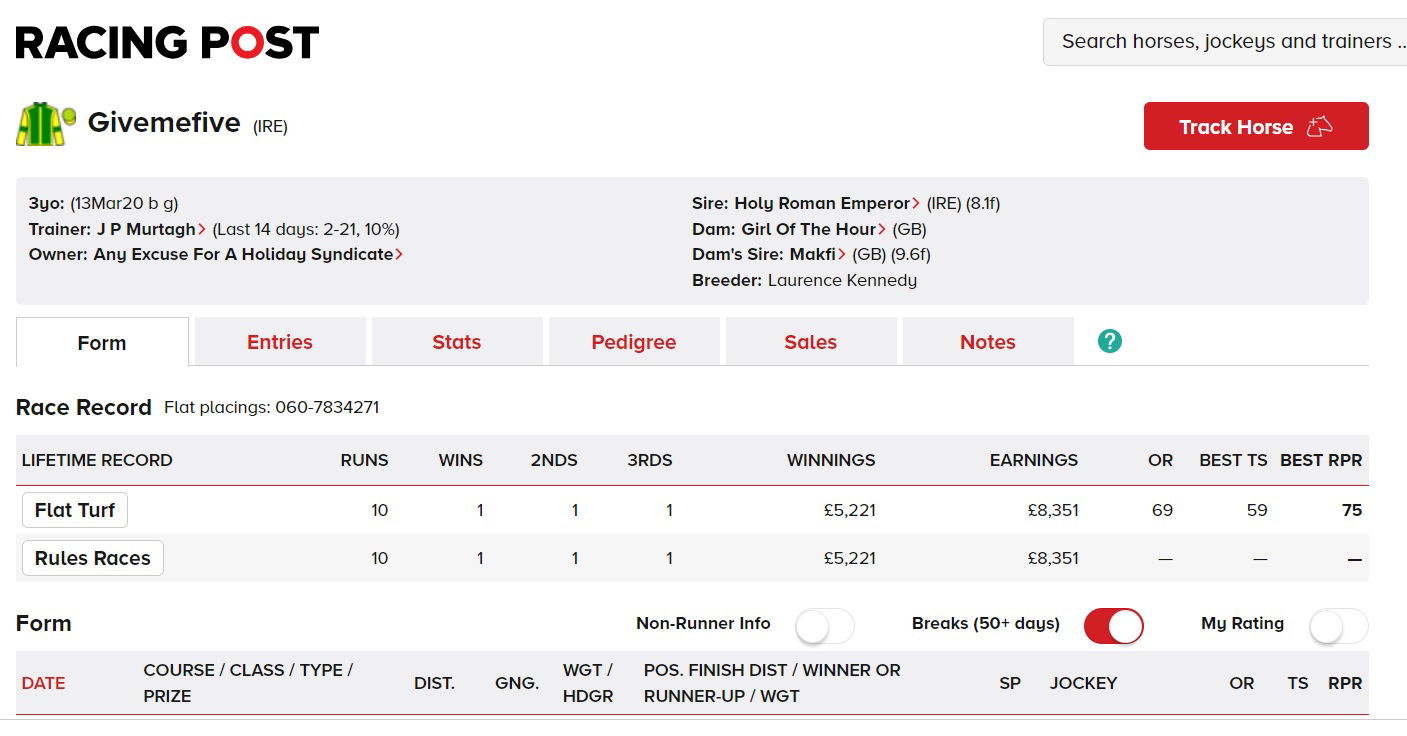The height and width of the screenshot is (736, 1407).
Task: Expand the Flat Turf record row
Action: [x=75, y=510]
